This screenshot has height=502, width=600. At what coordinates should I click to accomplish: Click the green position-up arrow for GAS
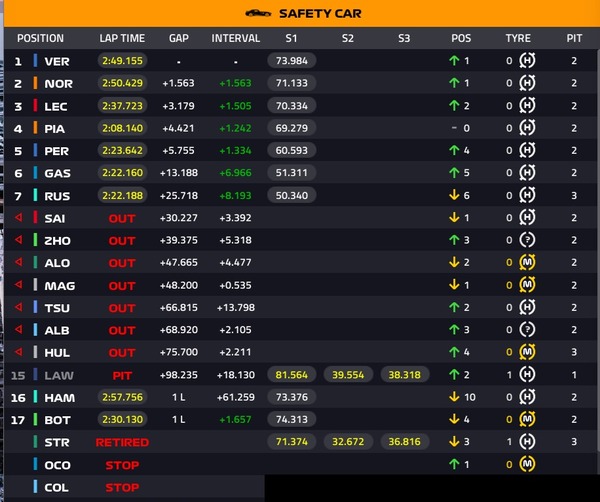(454, 172)
